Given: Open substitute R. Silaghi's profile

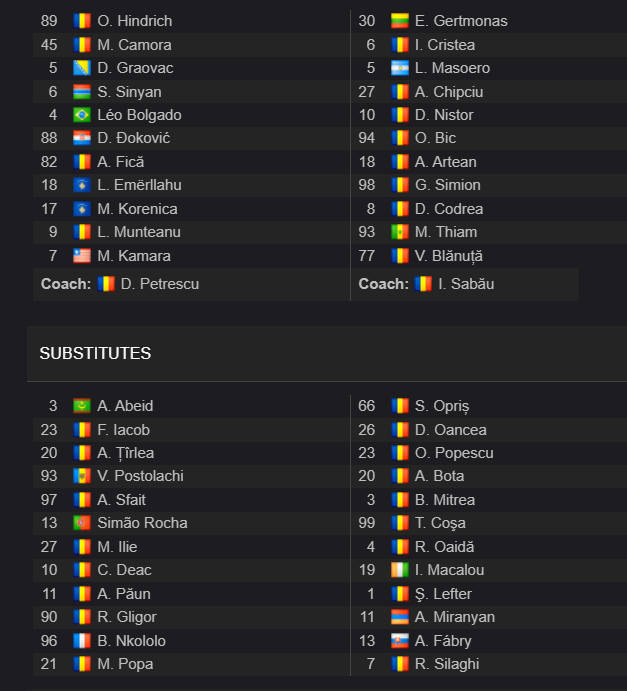Looking at the screenshot, I should pyautogui.click(x=447, y=664).
